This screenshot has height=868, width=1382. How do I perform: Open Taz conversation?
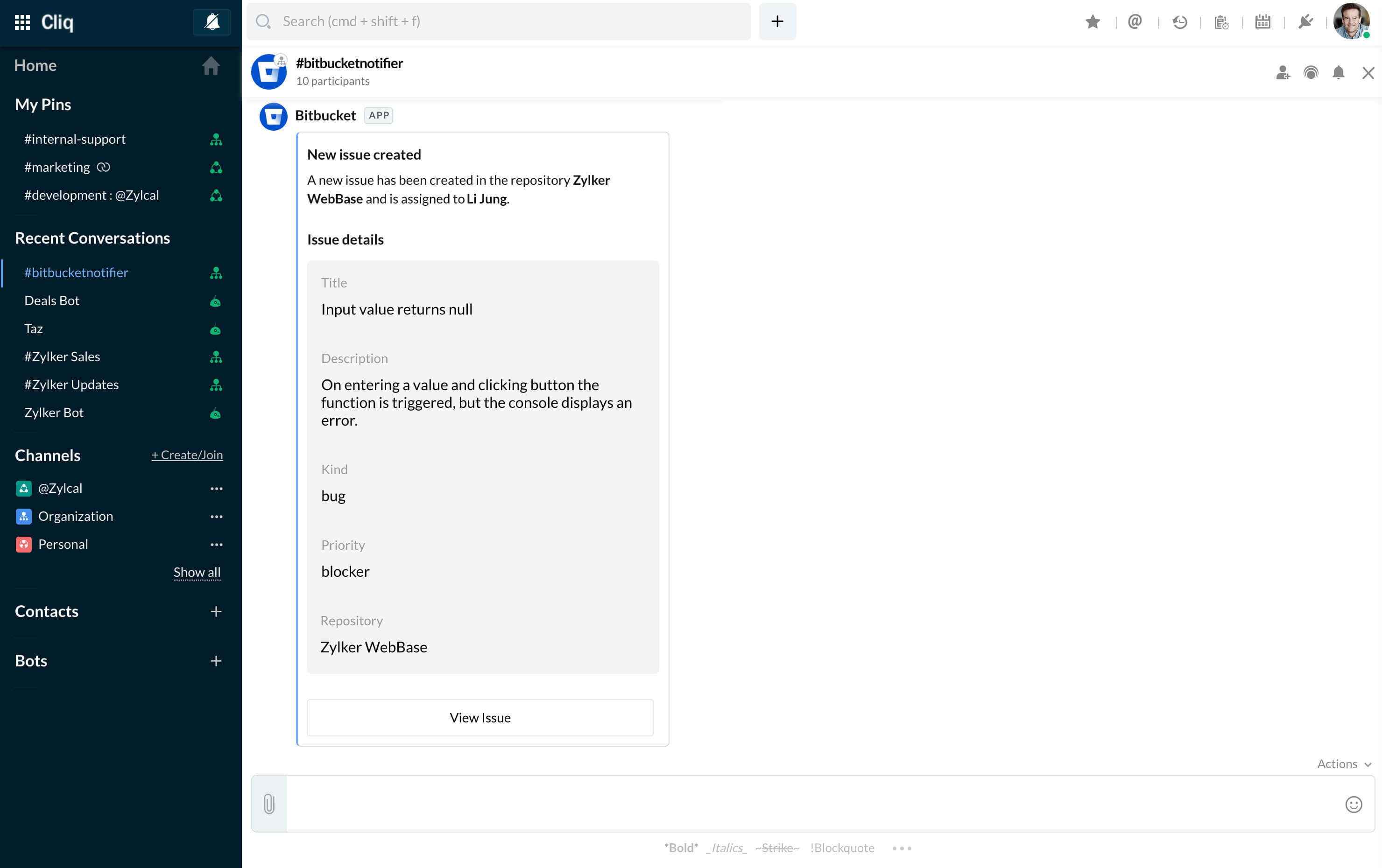tap(33, 329)
